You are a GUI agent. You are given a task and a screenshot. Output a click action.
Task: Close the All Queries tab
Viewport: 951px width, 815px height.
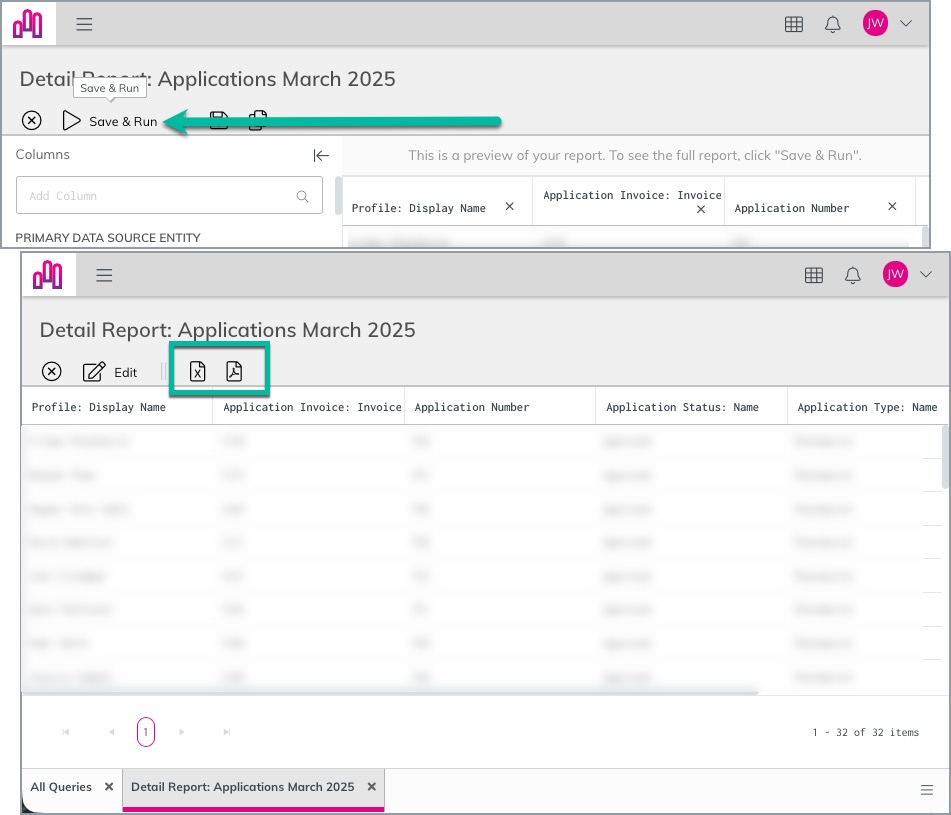point(109,786)
